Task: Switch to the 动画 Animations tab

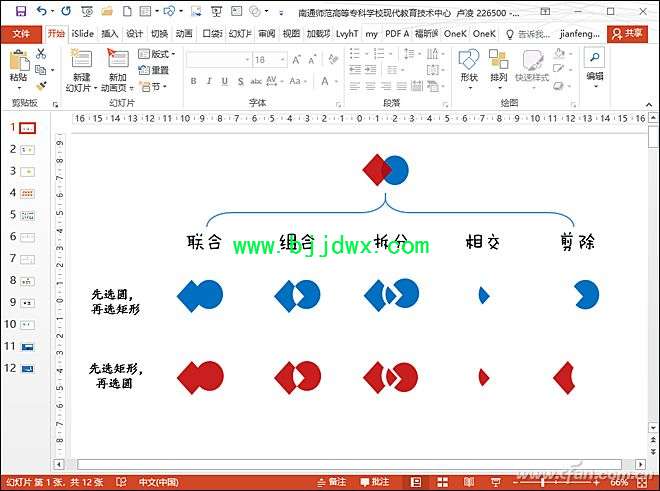Action: (x=184, y=34)
